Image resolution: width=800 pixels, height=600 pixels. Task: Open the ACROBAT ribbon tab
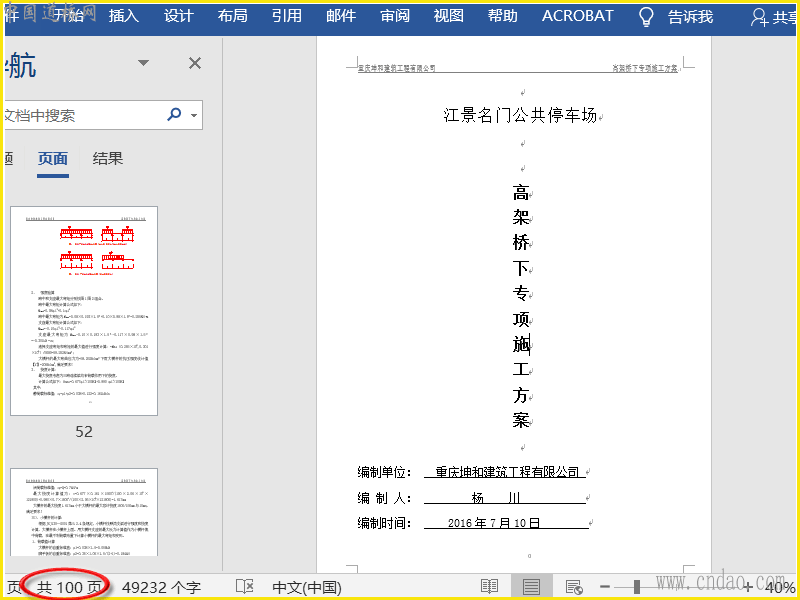[x=578, y=16]
